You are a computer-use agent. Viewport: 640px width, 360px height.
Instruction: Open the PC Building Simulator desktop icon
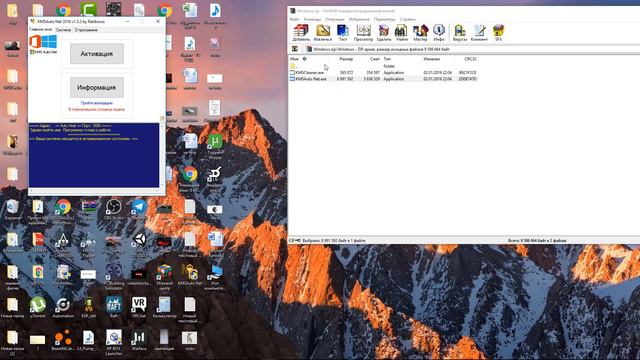click(114, 277)
